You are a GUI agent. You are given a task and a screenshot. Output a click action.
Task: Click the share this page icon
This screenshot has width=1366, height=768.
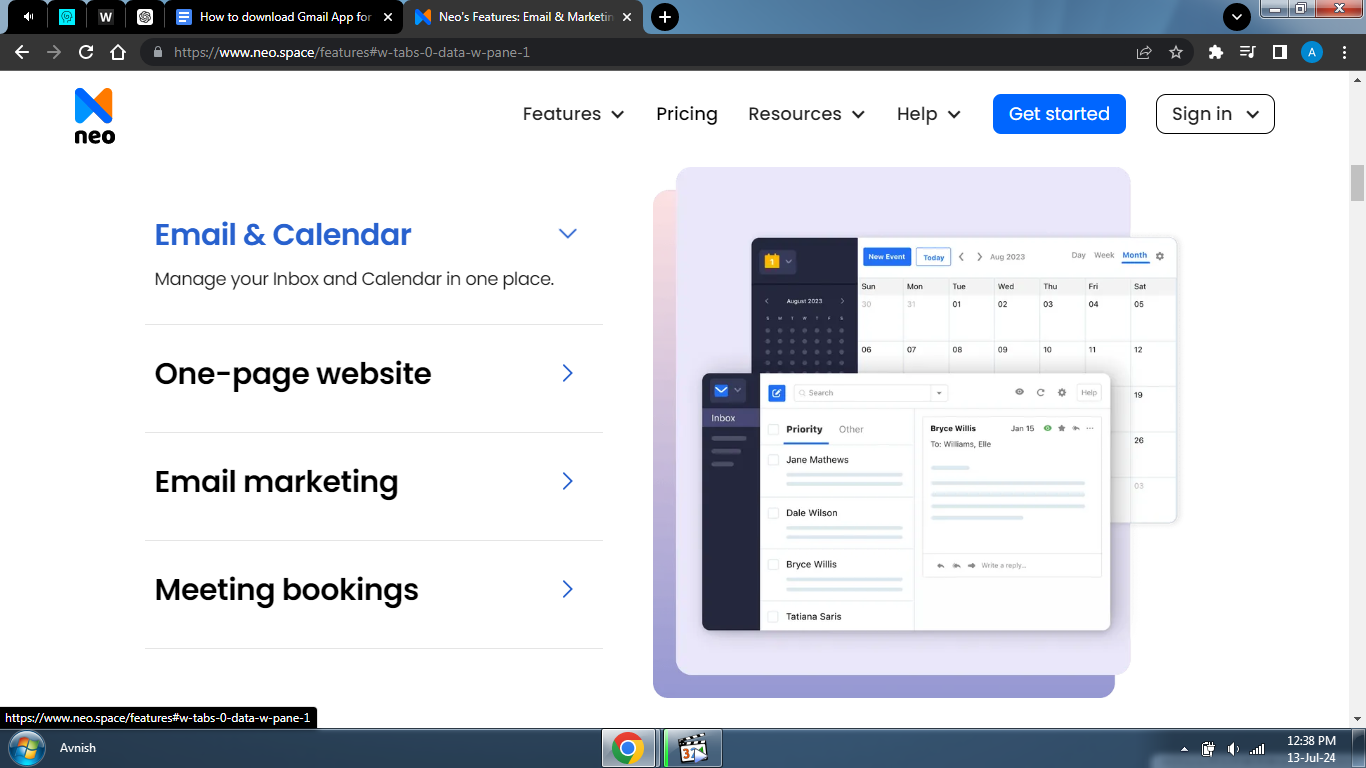1144,52
